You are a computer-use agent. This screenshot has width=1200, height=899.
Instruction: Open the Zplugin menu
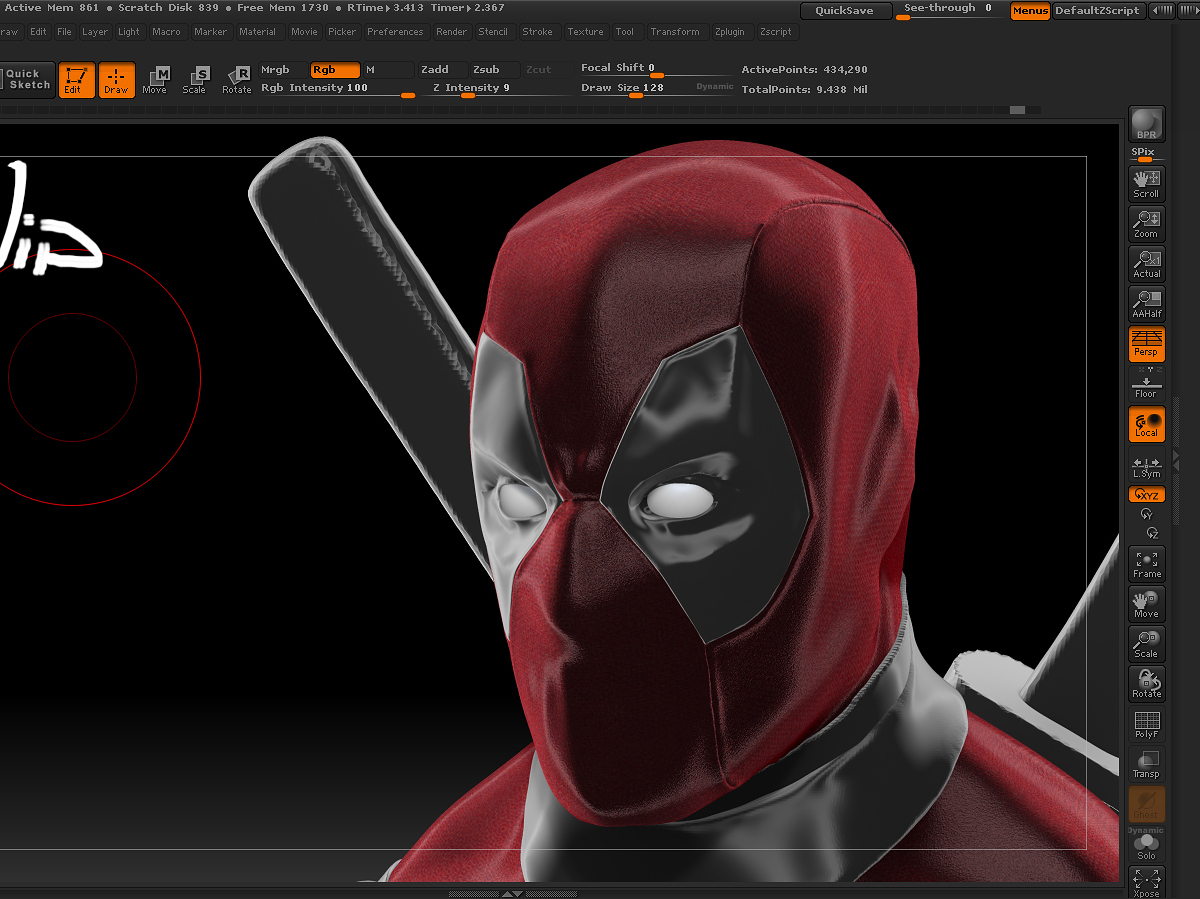click(730, 32)
